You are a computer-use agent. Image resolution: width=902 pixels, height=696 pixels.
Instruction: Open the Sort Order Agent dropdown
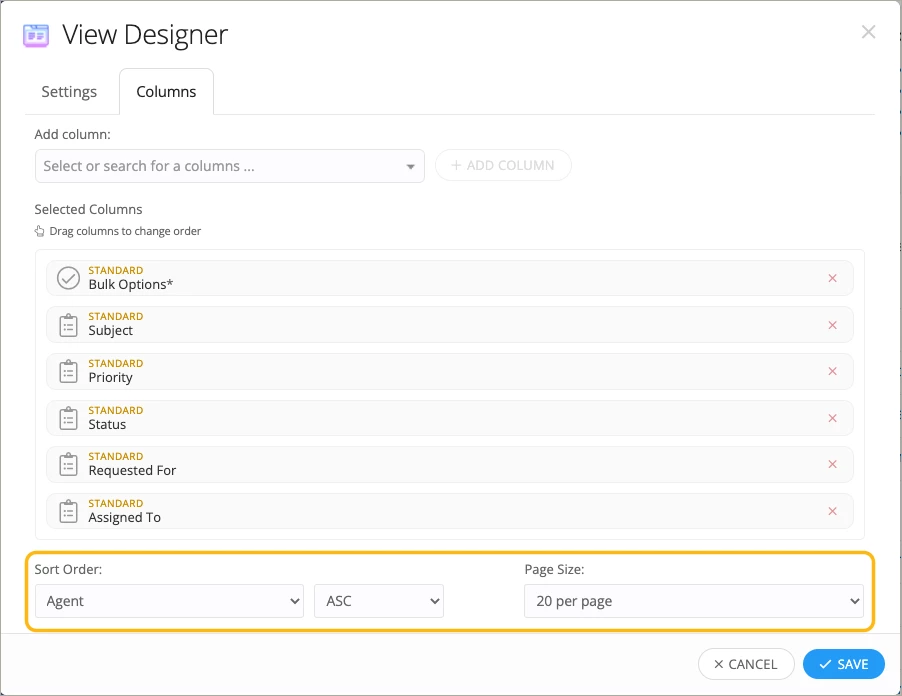pos(169,601)
